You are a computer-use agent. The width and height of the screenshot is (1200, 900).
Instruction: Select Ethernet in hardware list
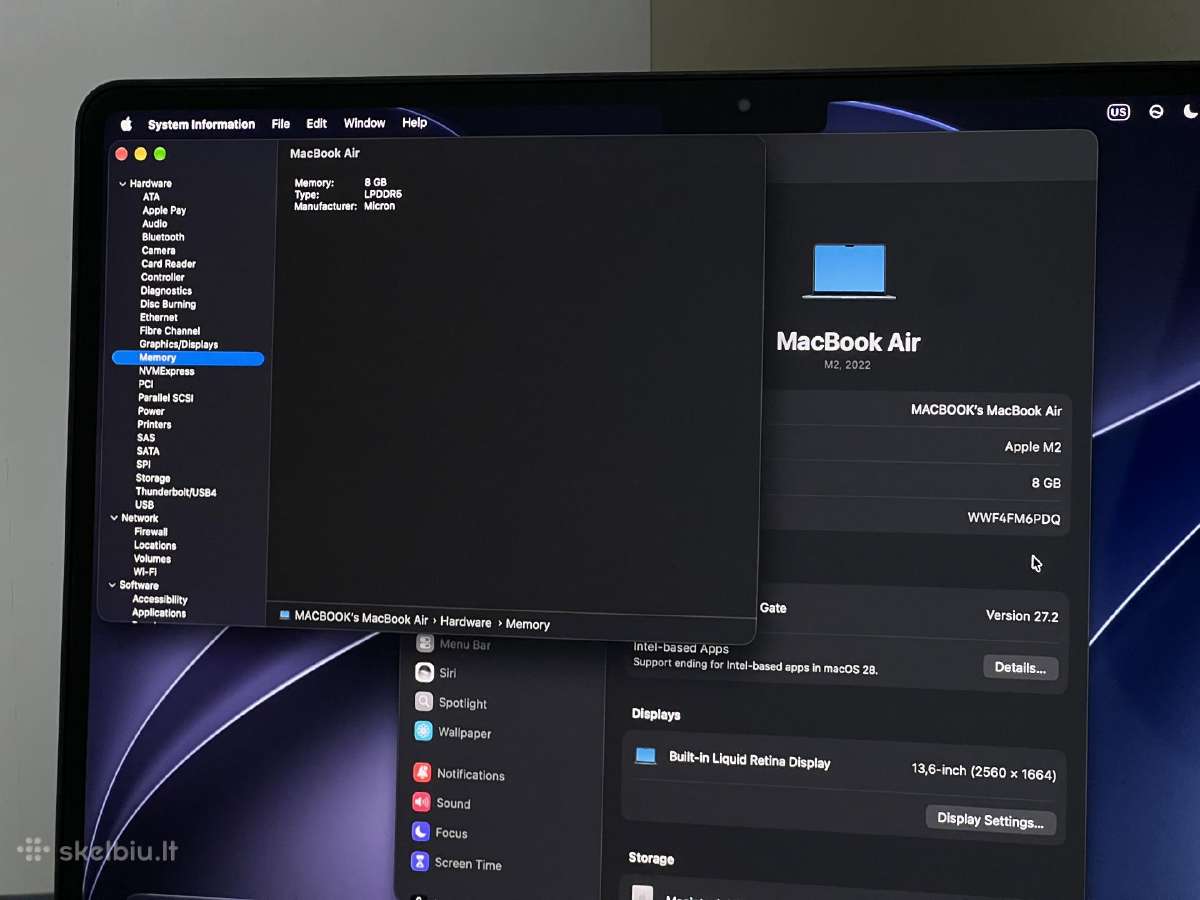159,317
